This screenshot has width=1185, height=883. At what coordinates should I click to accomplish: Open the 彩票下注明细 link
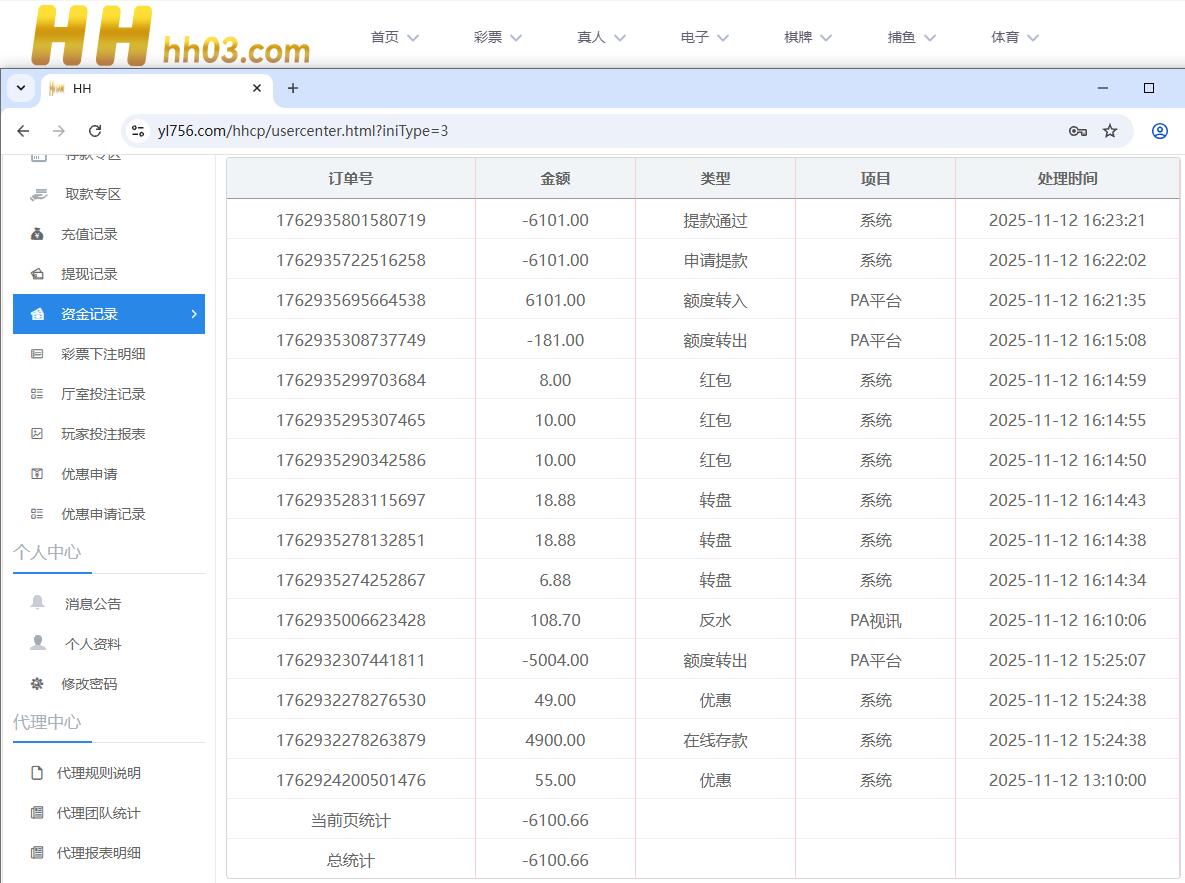tap(103, 354)
